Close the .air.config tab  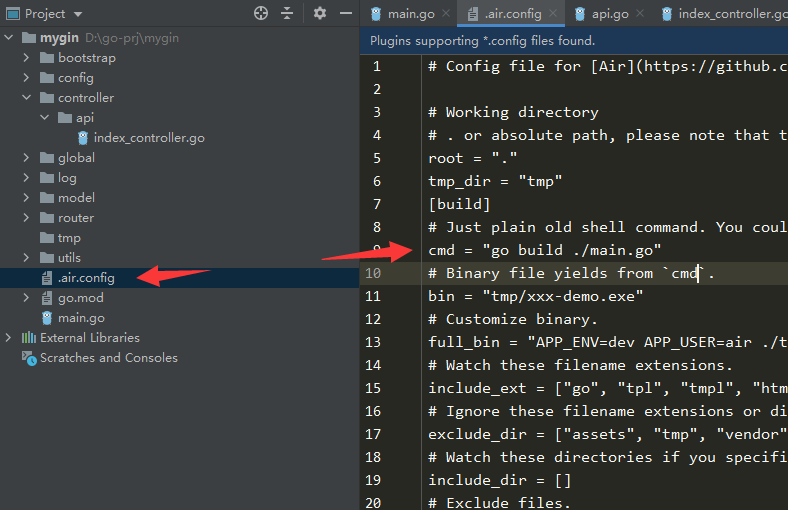[553, 14]
